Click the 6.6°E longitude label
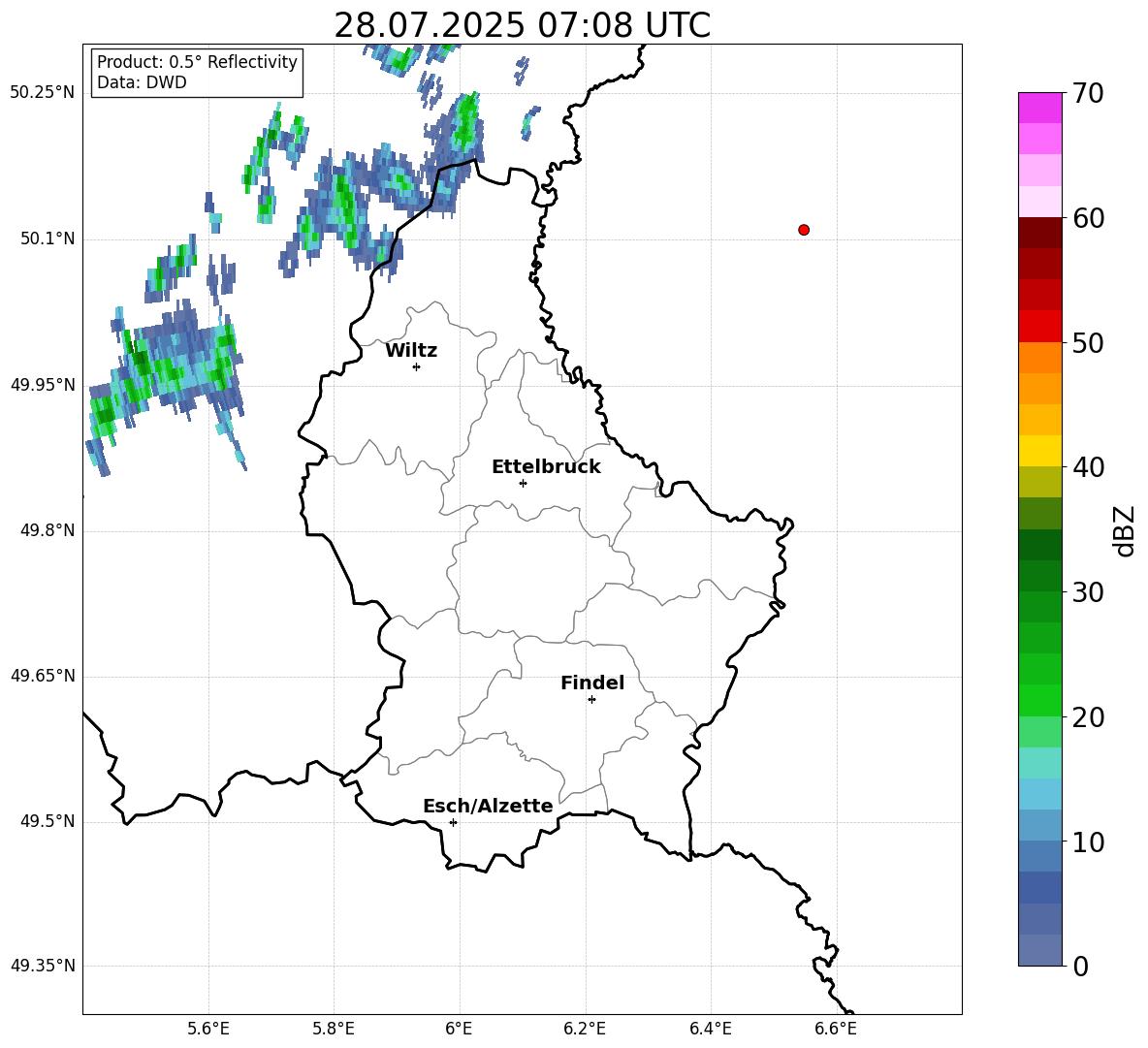Viewport: 1148px width, 1048px height. coord(836,1029)
